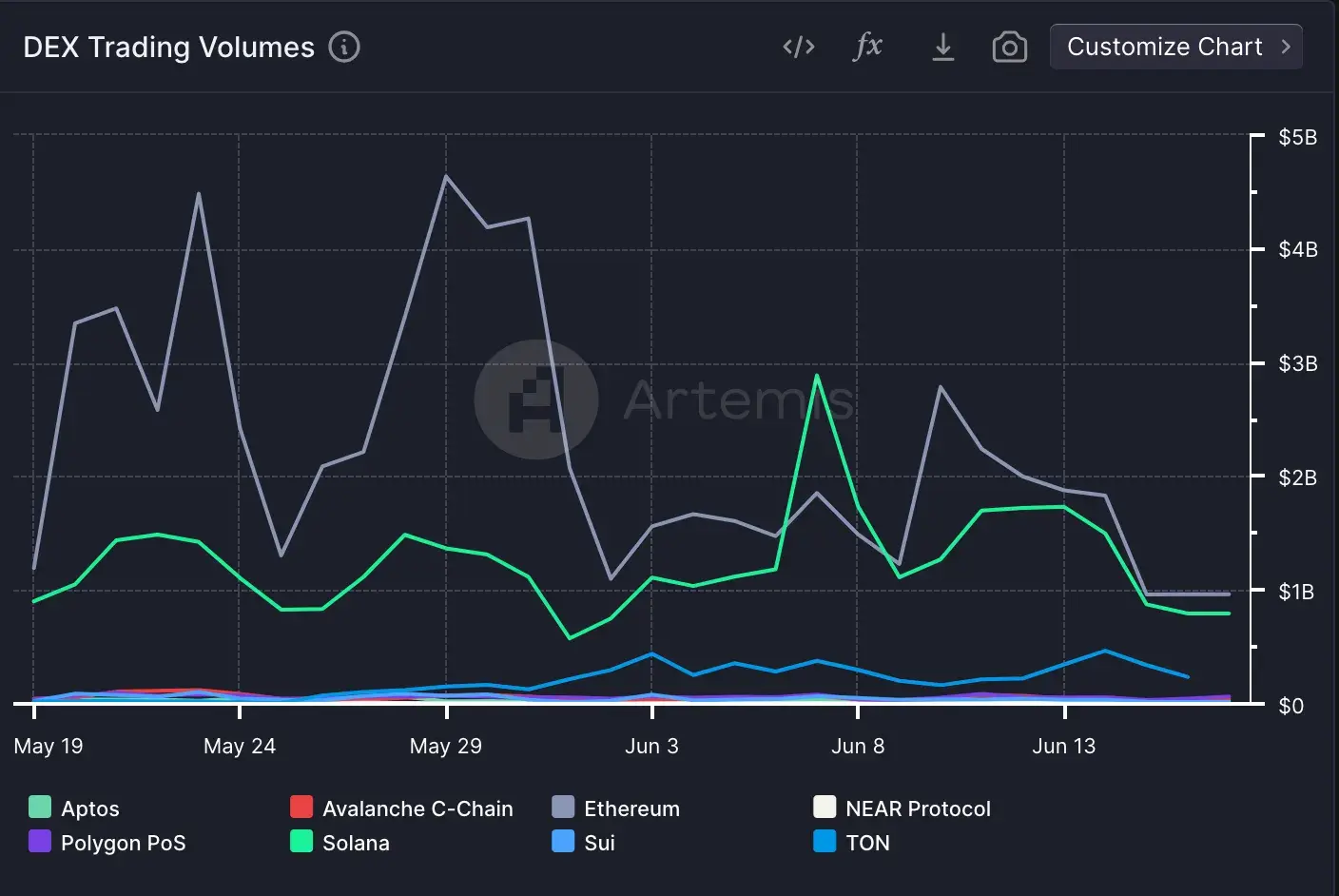Image resolution: width=1339 pixels, height=896 pixels.
Task: Click the Aptos legend label
Action: (90, 808)
